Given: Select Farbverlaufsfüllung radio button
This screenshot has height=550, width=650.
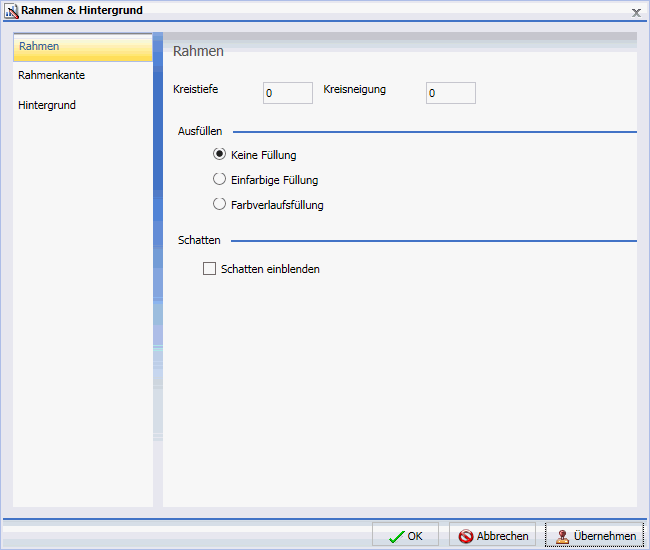Looking at the screenshot, I should tap(219, 204).
